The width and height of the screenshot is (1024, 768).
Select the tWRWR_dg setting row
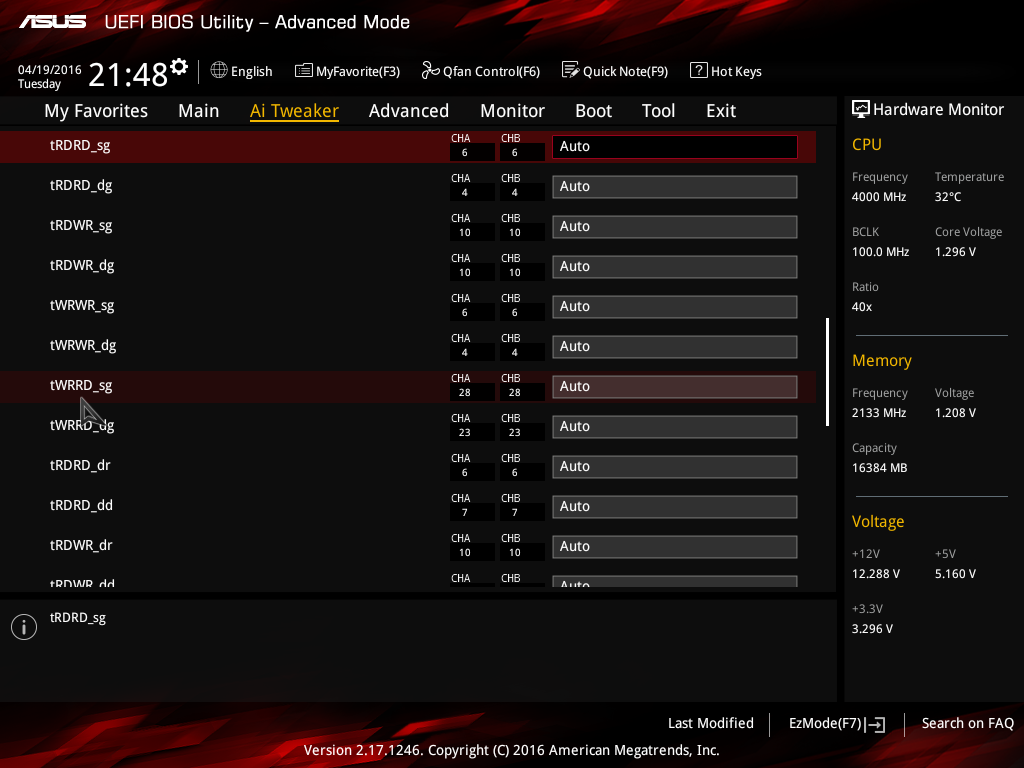coord(408,346)
